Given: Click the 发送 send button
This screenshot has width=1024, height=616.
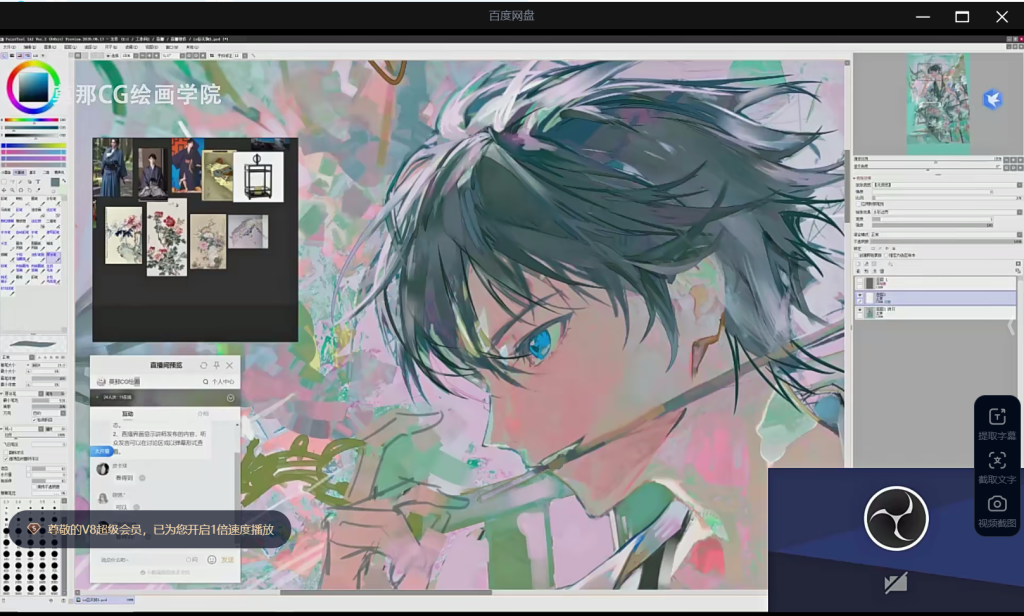Looking at the screenshot, I should (x=227, y=559).
